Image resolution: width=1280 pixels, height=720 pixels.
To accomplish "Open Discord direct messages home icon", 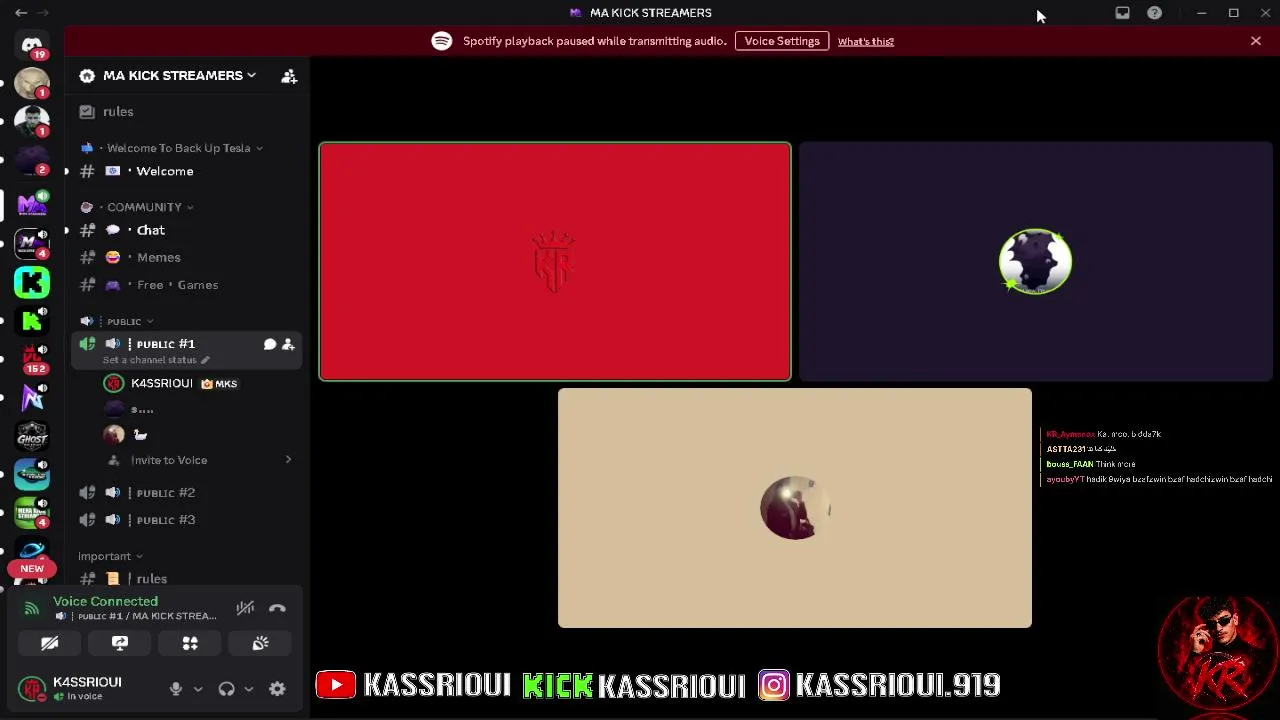I will pyautogui.click(x=32, y=45).
